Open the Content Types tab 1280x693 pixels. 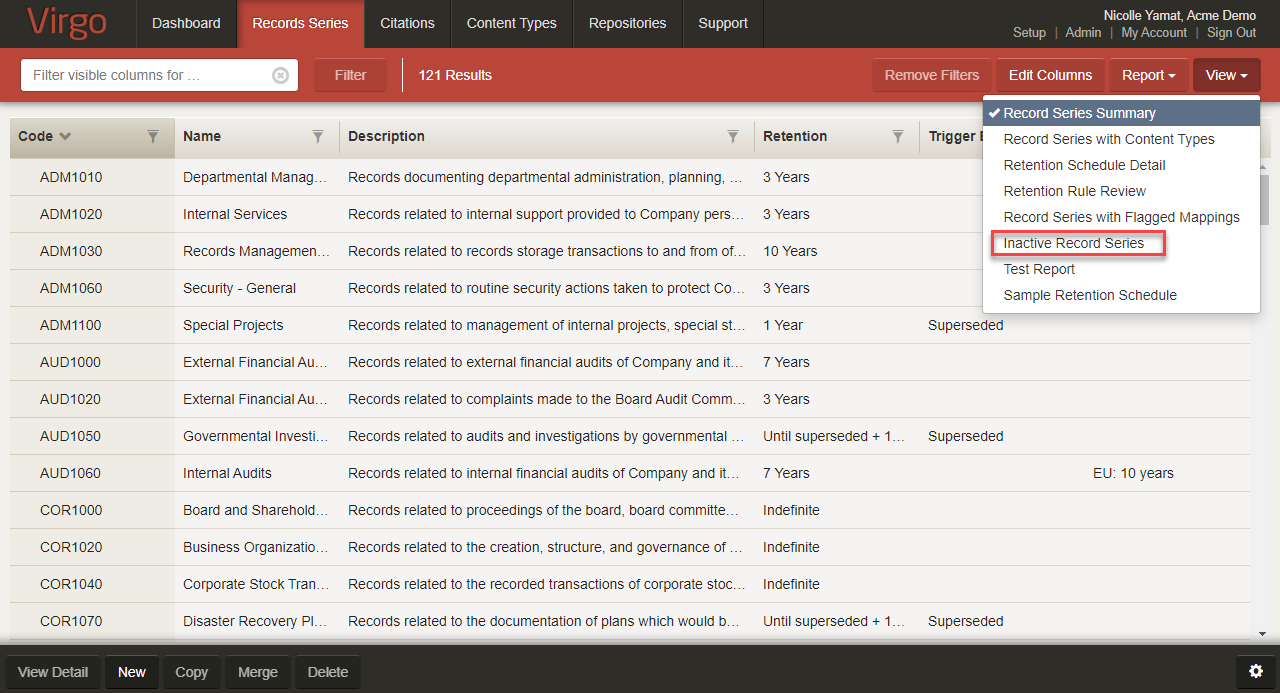[x=511, y=23]
